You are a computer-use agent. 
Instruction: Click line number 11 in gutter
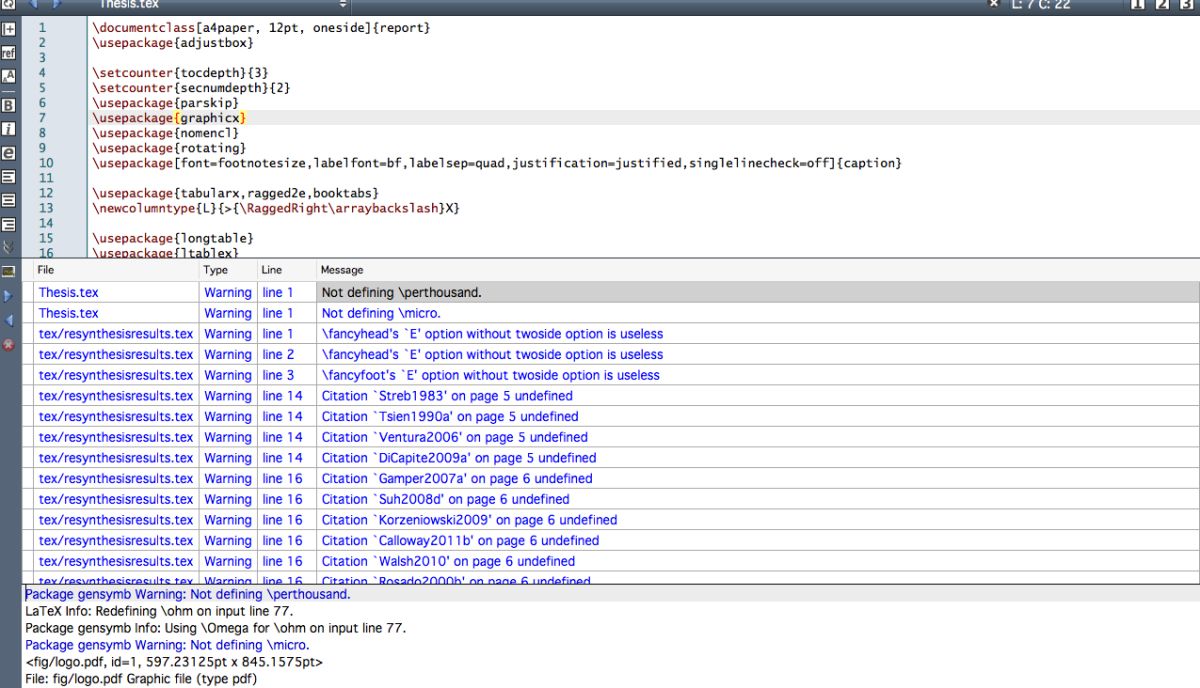[x=46, y=178]
